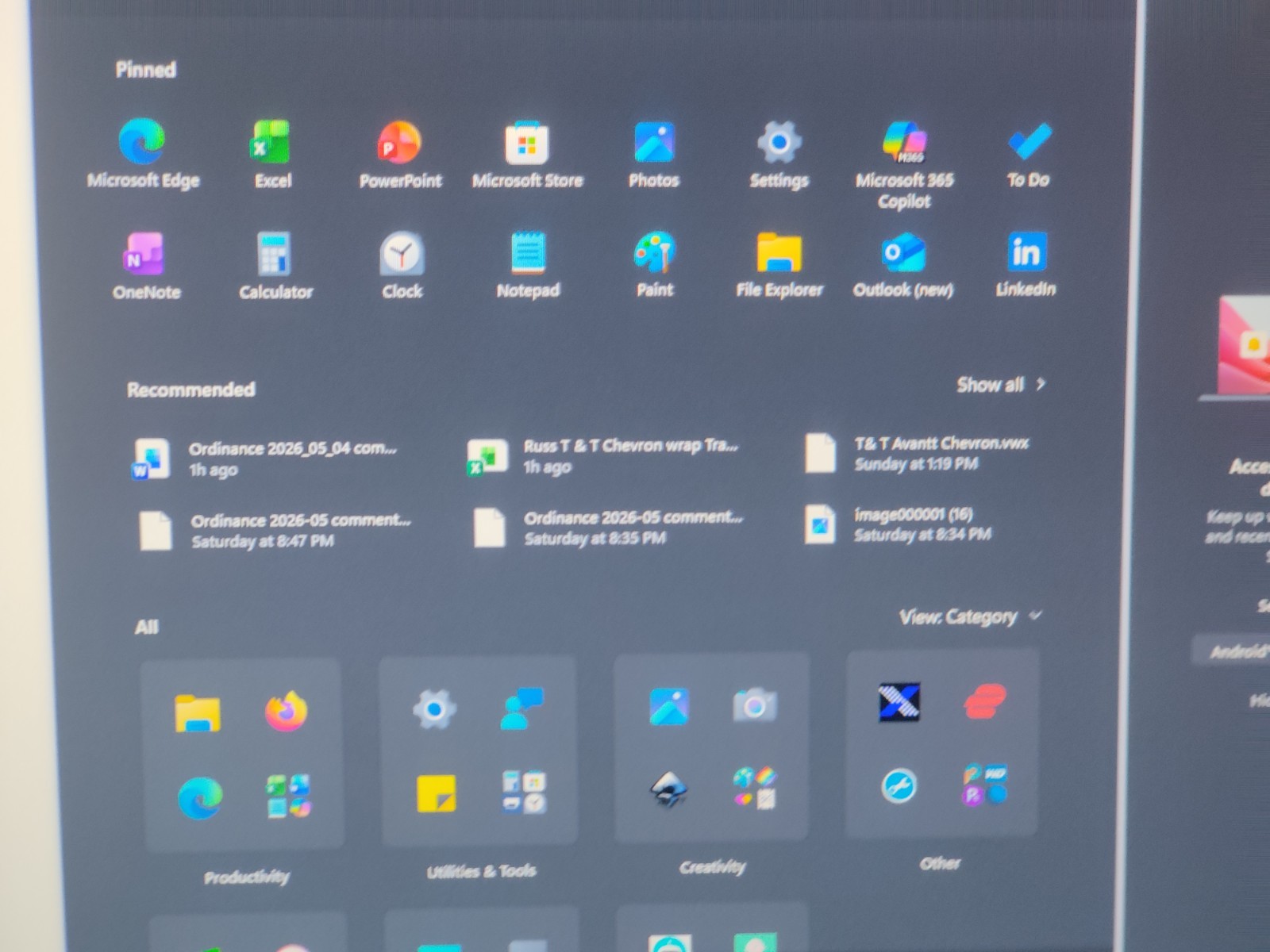The width and height of the screenshot is (1270, 952).
Task: Open the pinned LinkedIn app
Action: (1026, 263)
